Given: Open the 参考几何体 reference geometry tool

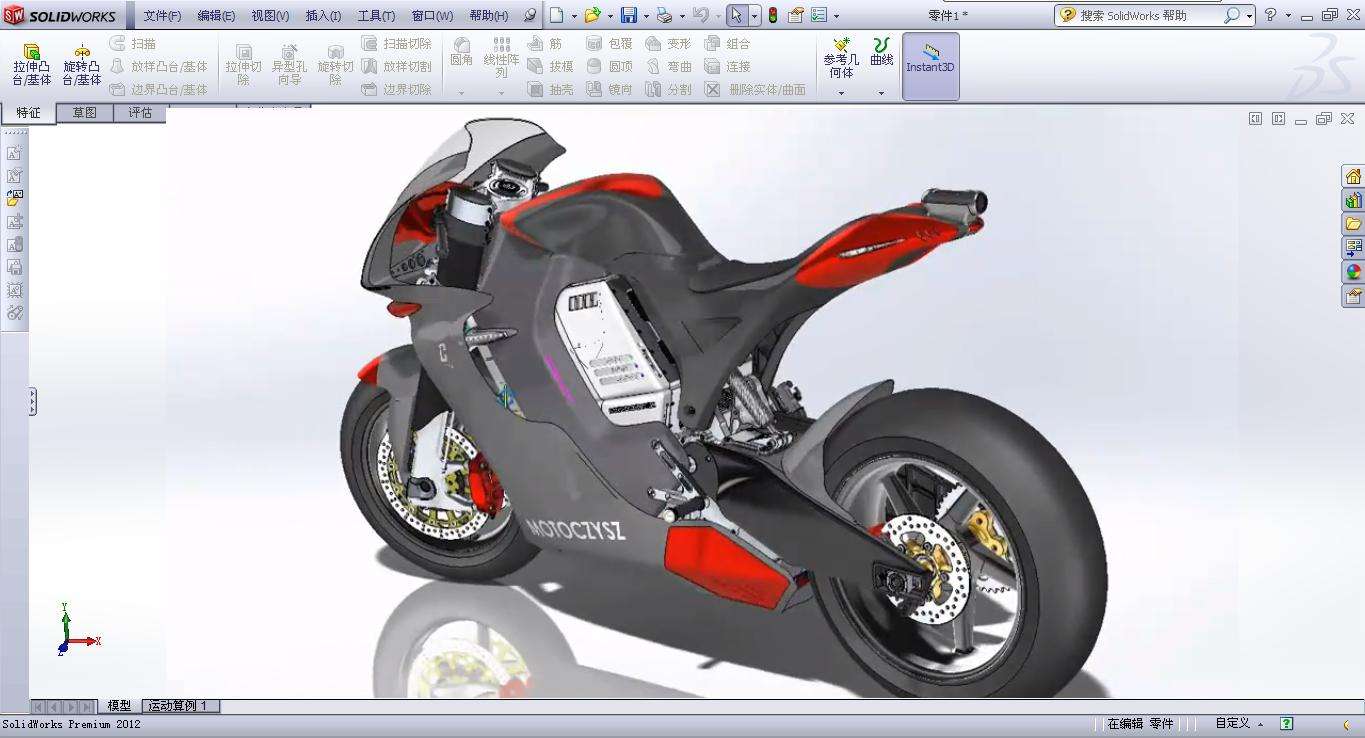Looking at the screenshot, I should [841, 58].
